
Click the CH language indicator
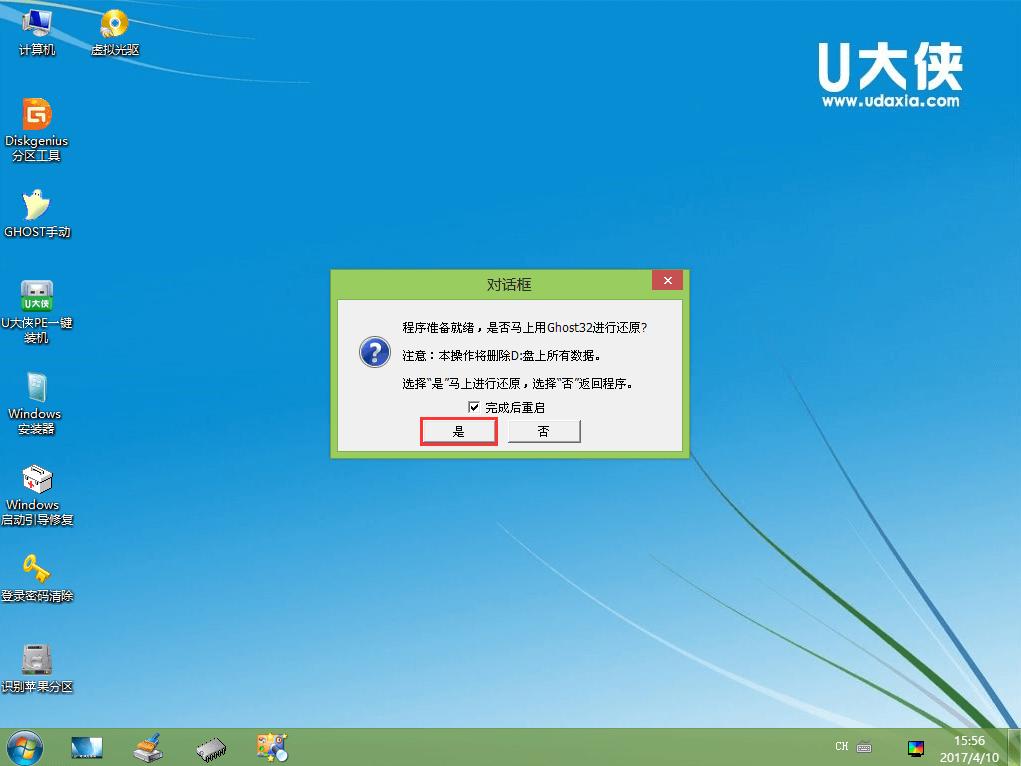tap(841, 747)
